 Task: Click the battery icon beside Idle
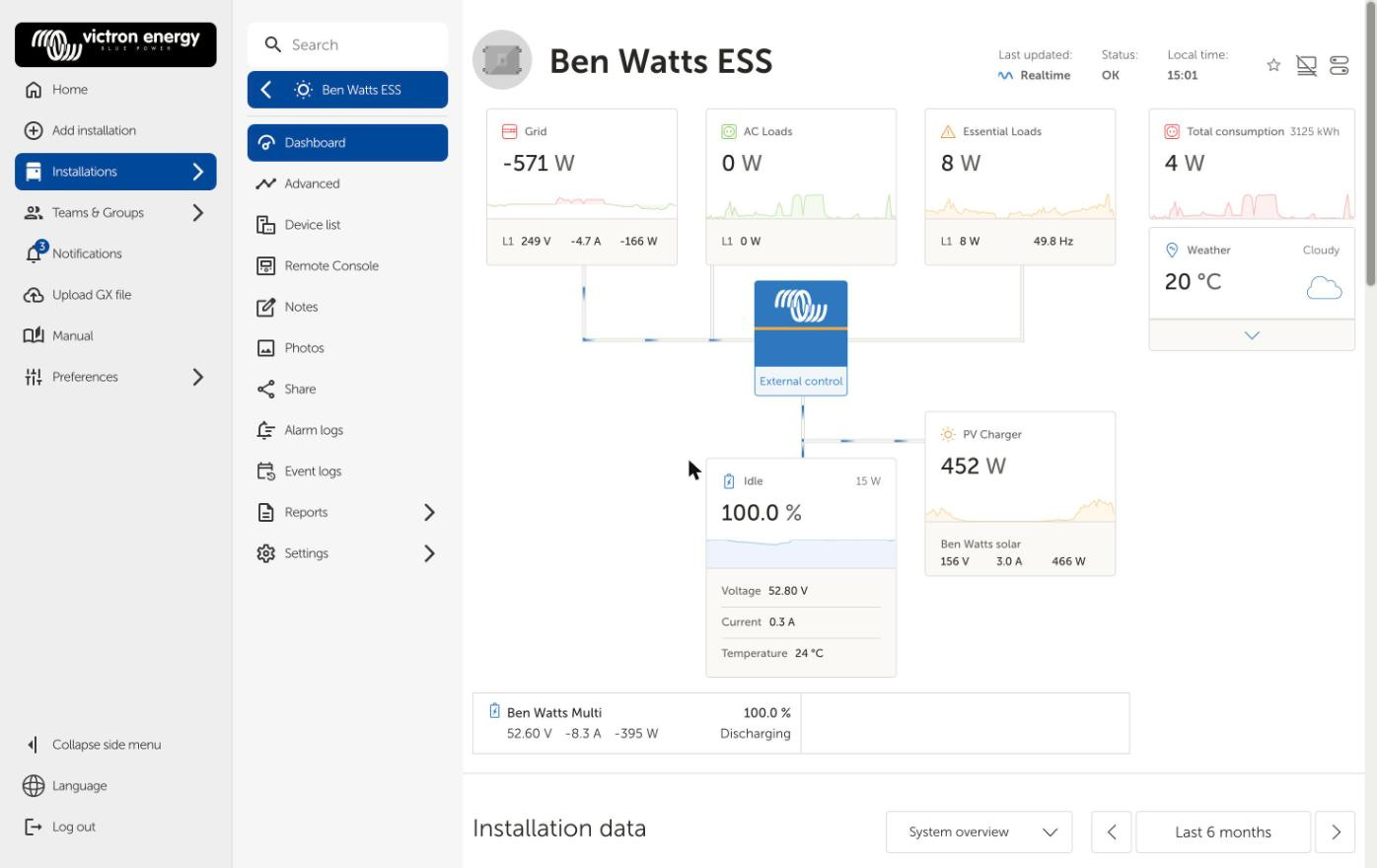[x=729, y=481]
